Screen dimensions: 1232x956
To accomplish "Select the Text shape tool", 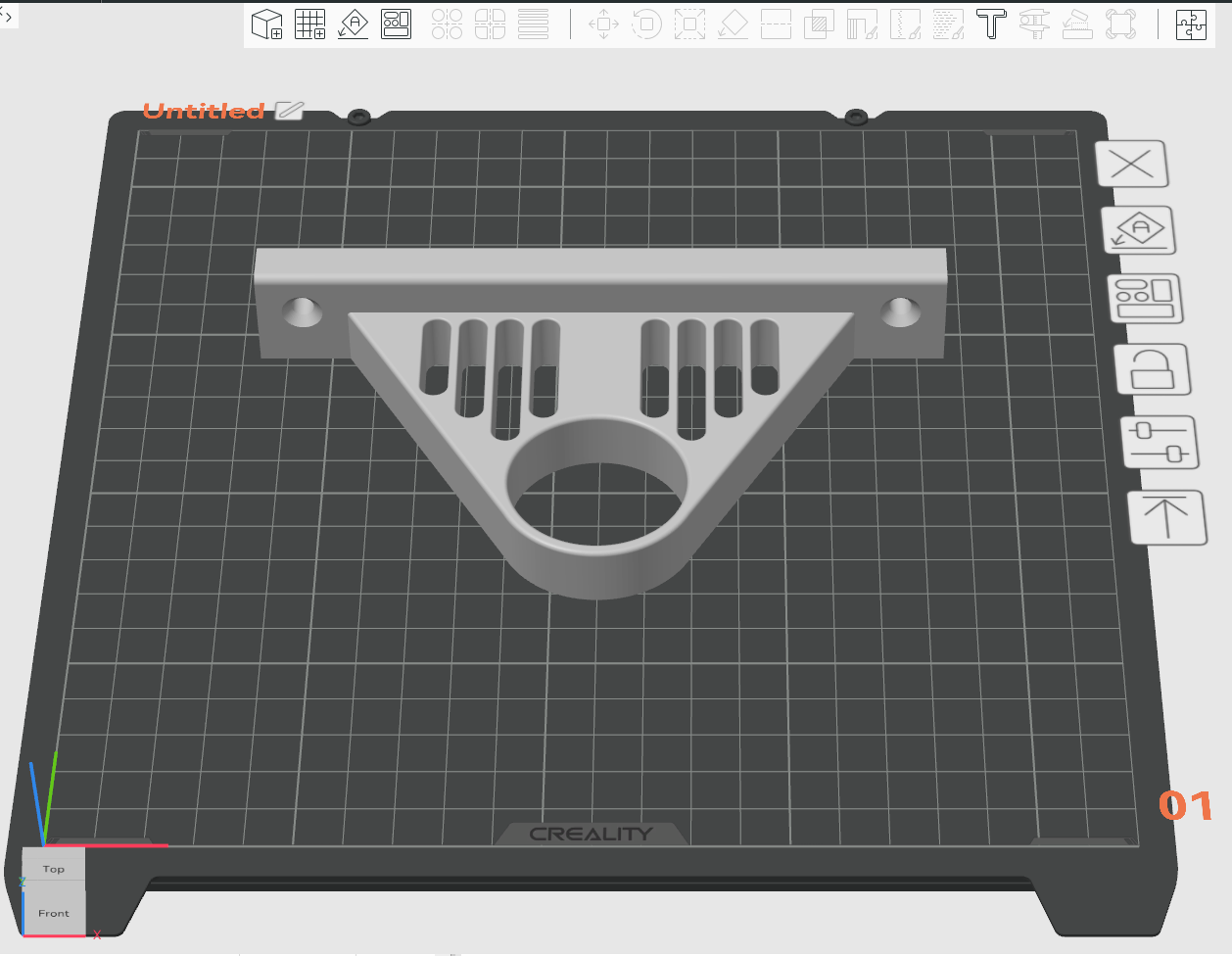I will click(x=991, y=24).
